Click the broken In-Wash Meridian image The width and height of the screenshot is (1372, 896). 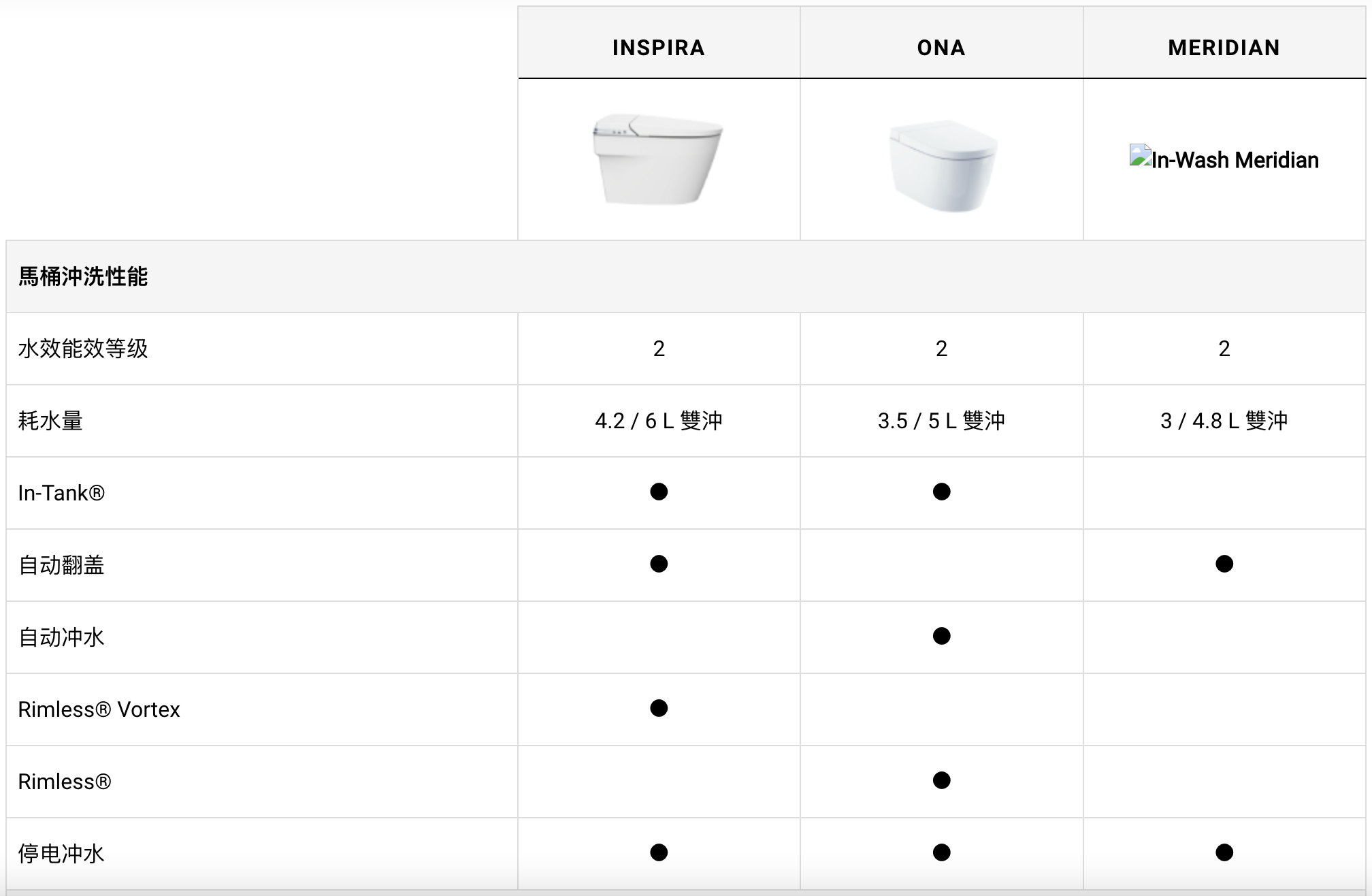(1224, 159)
